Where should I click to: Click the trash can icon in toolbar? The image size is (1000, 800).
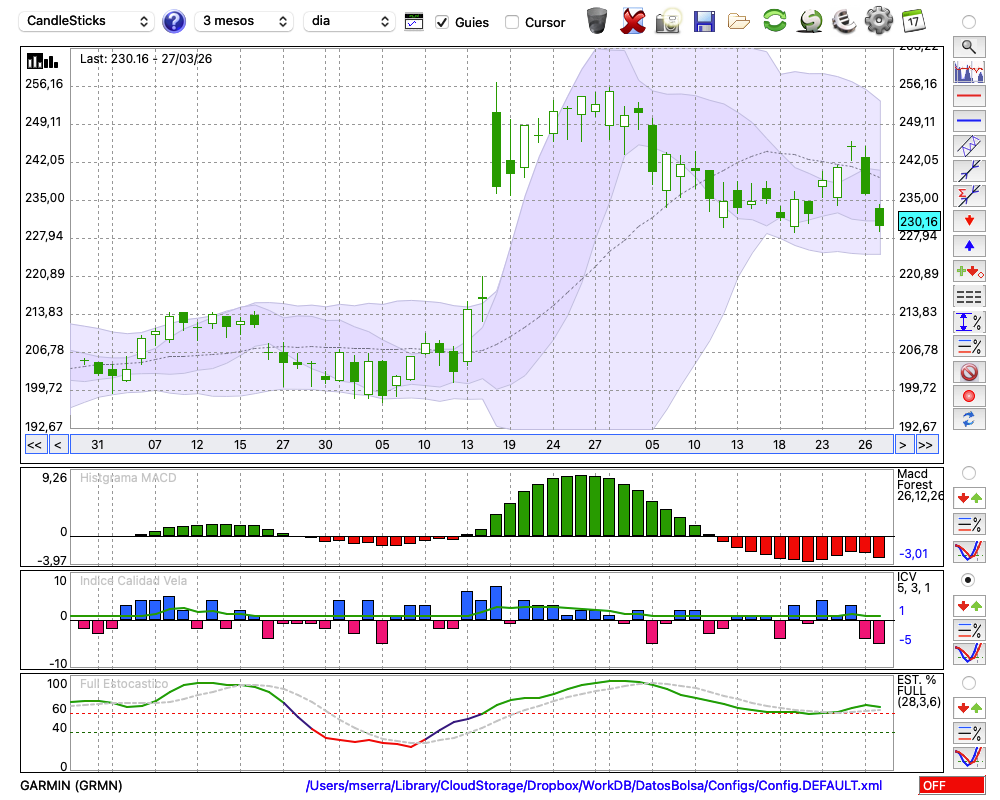pos(597,20)
